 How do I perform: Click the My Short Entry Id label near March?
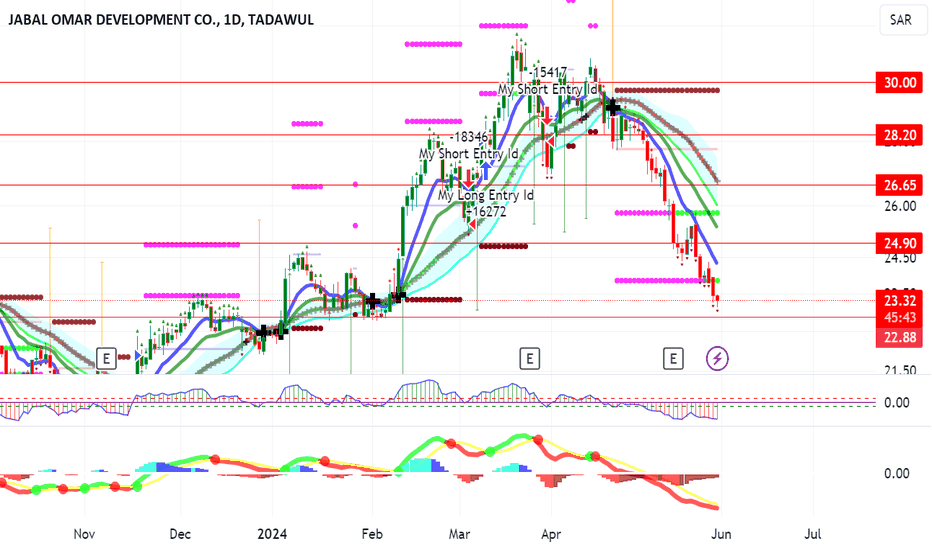[x=468, y=154]
